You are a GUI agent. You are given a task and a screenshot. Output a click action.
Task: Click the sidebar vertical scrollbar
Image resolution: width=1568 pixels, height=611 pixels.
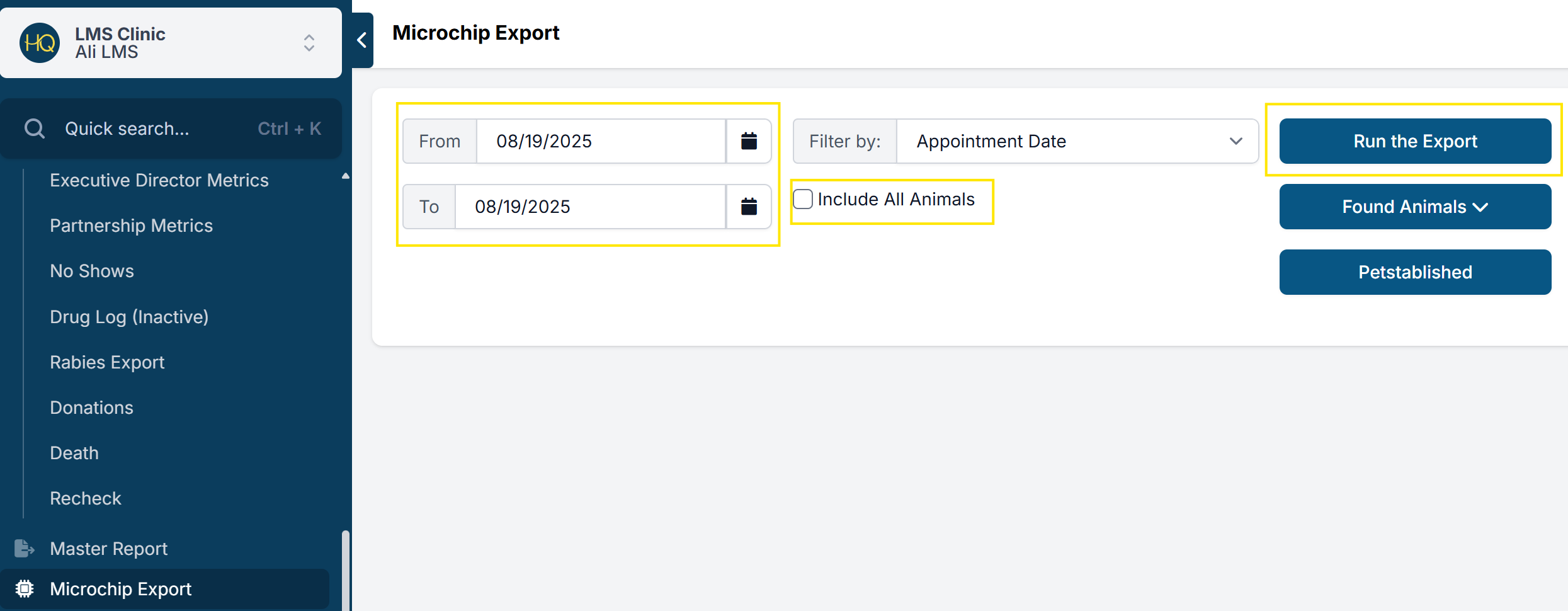(x=345, y=567)
